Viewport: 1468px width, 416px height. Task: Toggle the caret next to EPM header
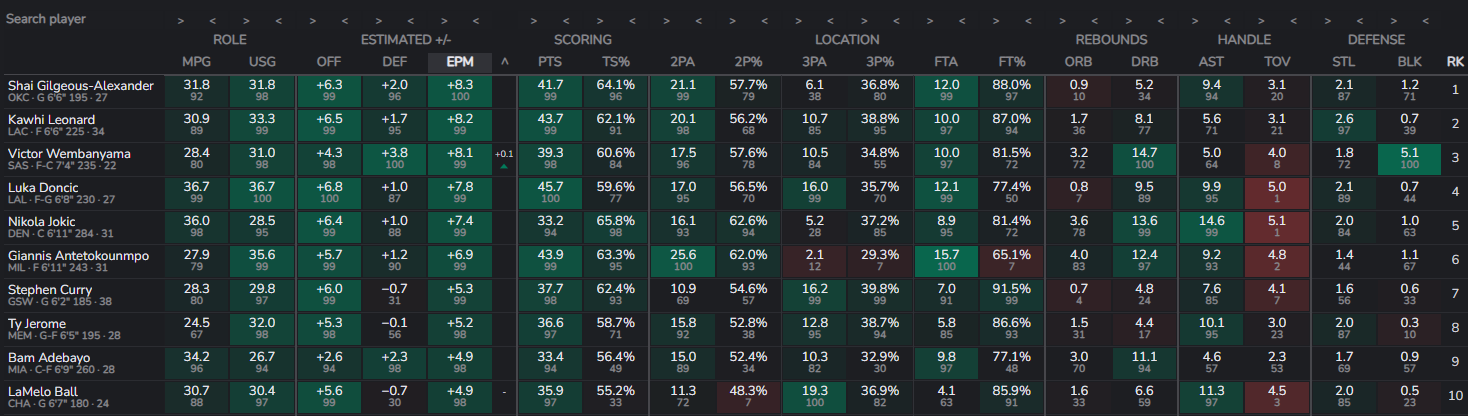(505, 62)
